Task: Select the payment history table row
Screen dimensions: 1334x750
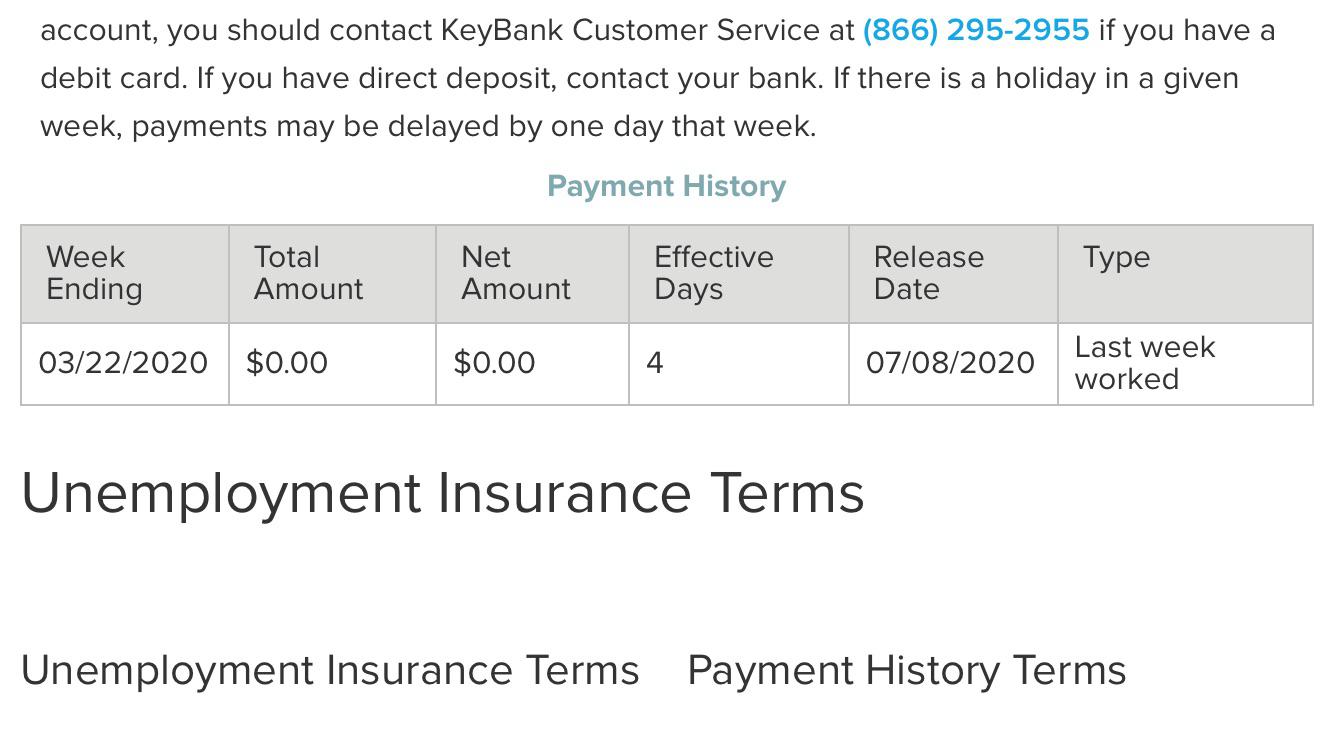Action: pyautogui.click(x=666, y=363)
